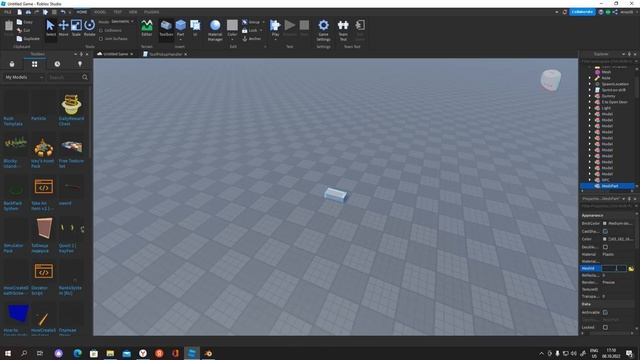This screenshot has height=360, width=640.
Task: Open File Explorer from taskbar
Action: click(110, 353)
